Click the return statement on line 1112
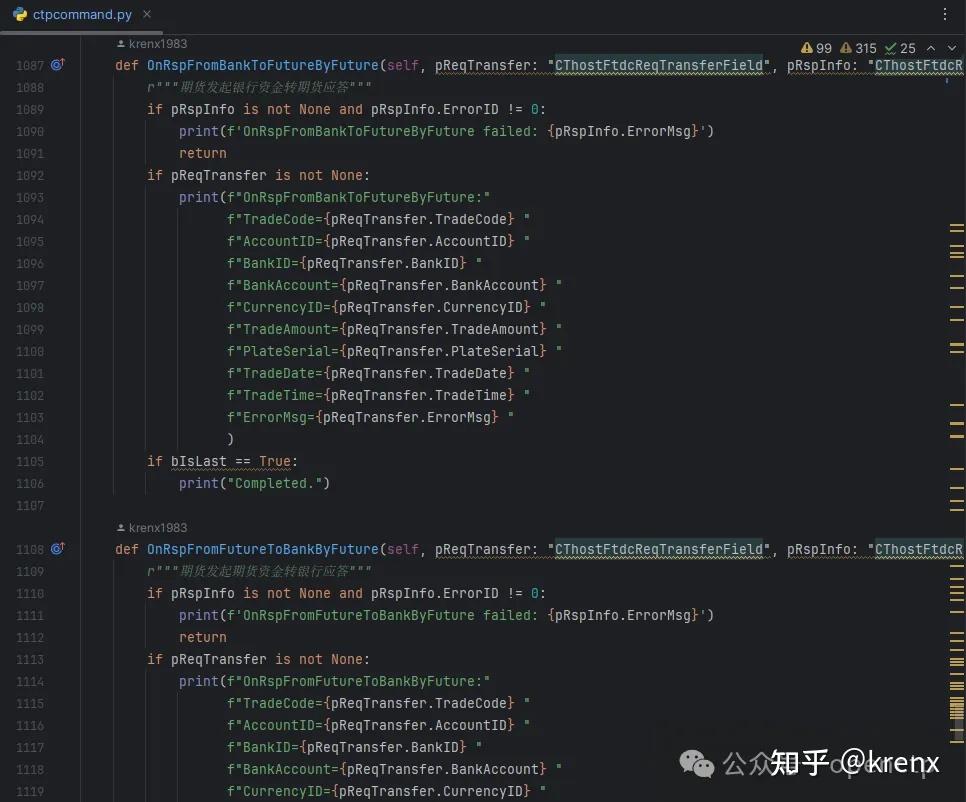 tap(203, 638)
